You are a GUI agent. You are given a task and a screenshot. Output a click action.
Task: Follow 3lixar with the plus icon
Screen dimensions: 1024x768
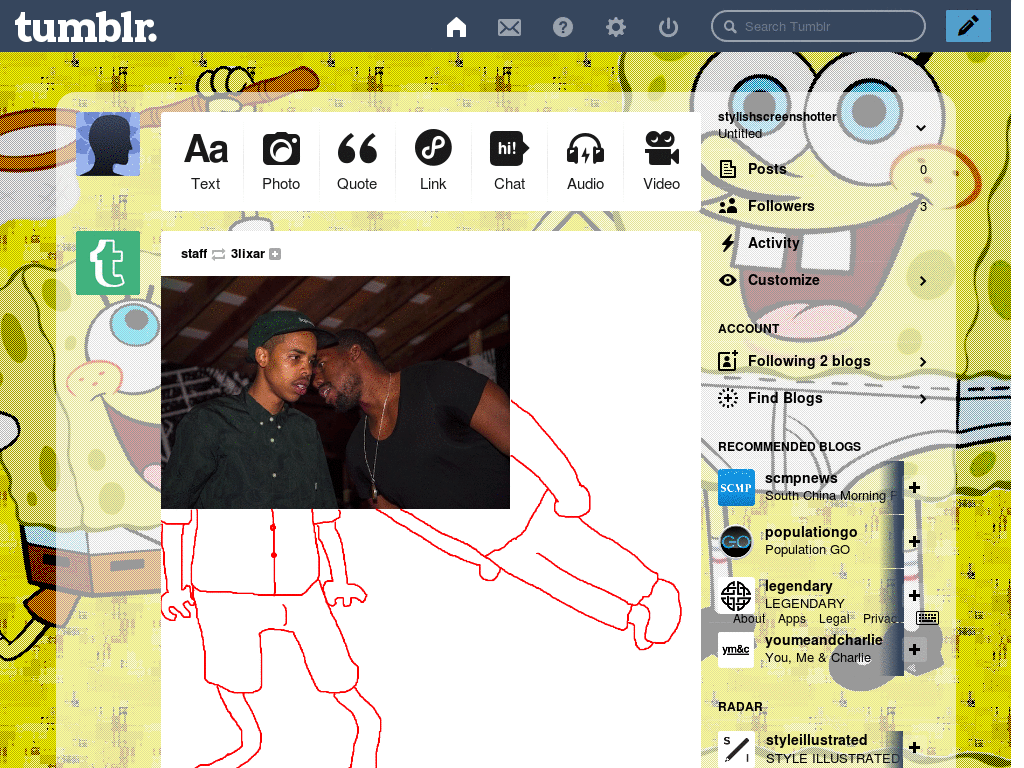275,254
